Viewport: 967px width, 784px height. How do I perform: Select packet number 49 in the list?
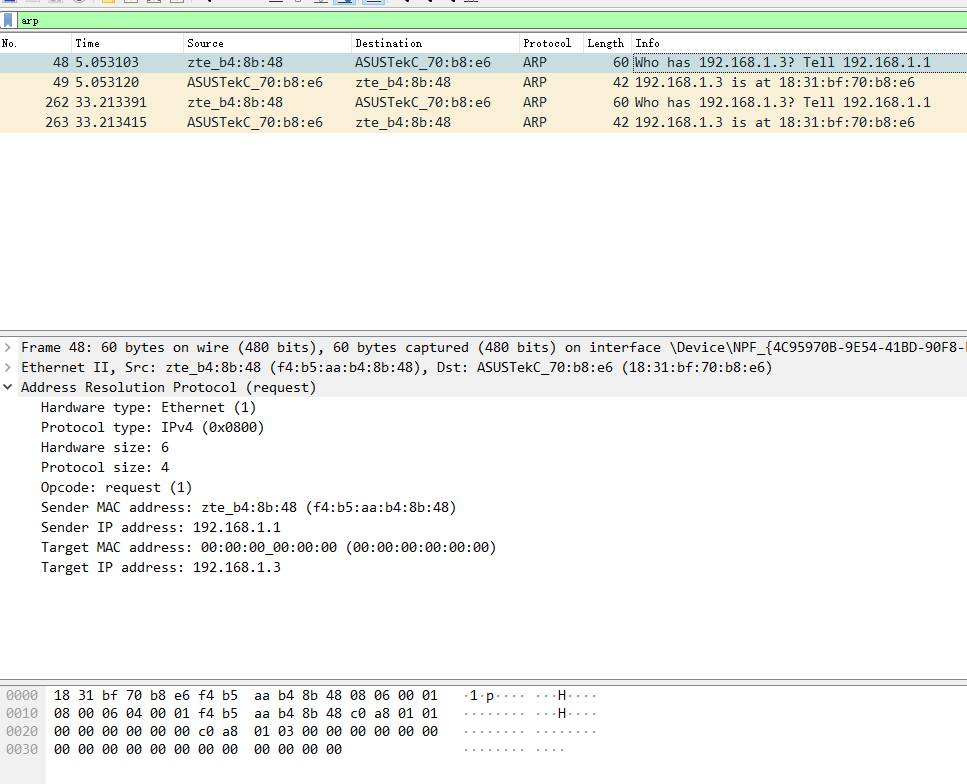point(400,83)
